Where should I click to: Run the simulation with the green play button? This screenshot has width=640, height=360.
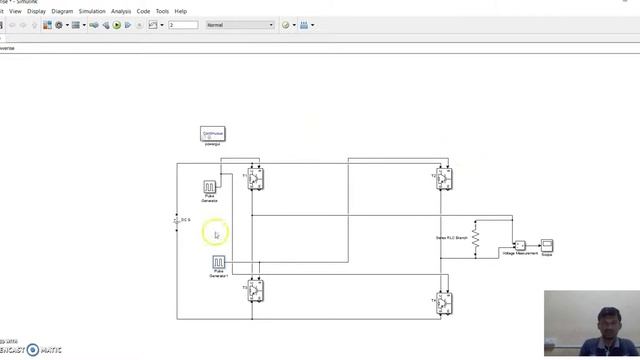click(x=117, y=25)
